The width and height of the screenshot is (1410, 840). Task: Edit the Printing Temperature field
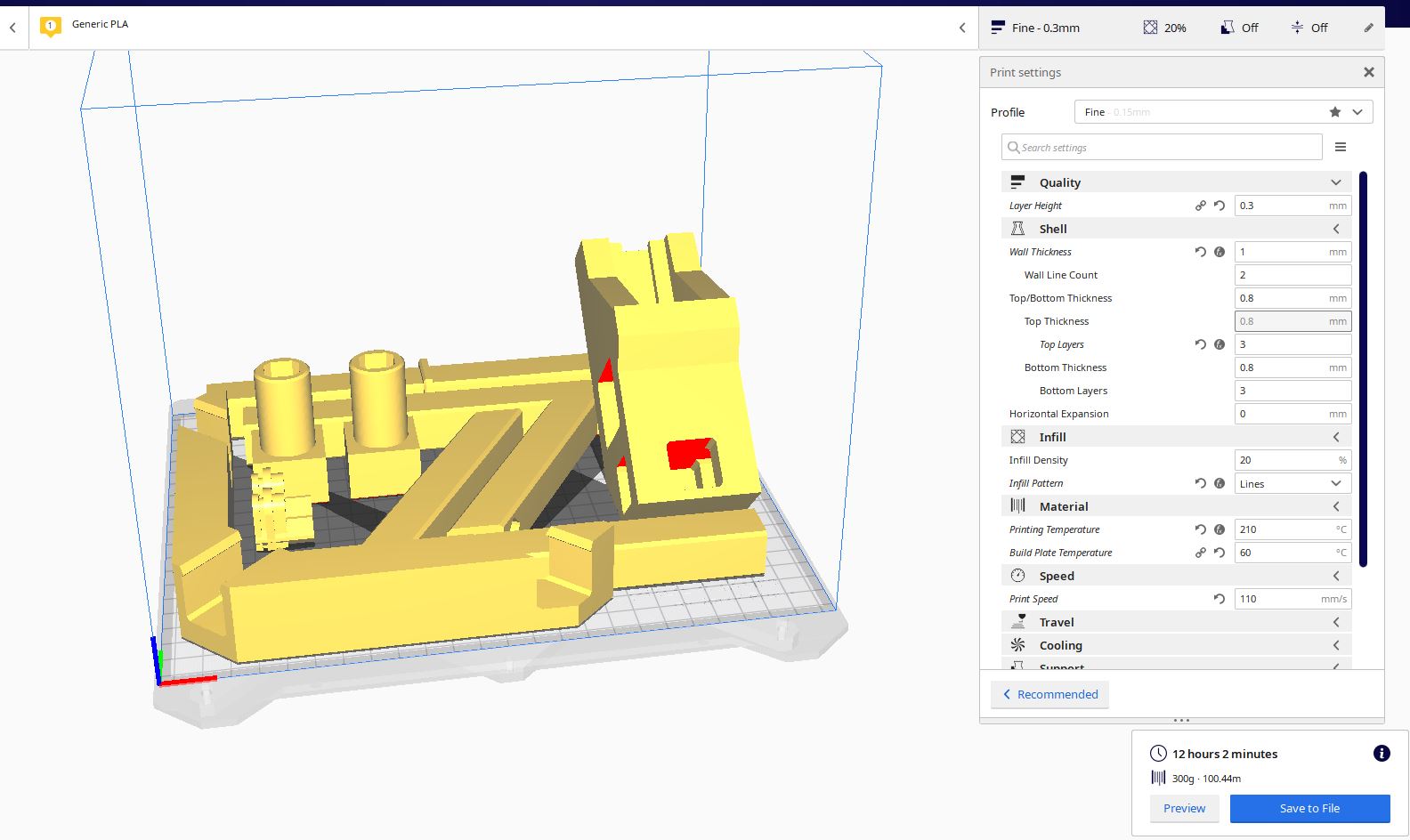tap(1292, 529)
